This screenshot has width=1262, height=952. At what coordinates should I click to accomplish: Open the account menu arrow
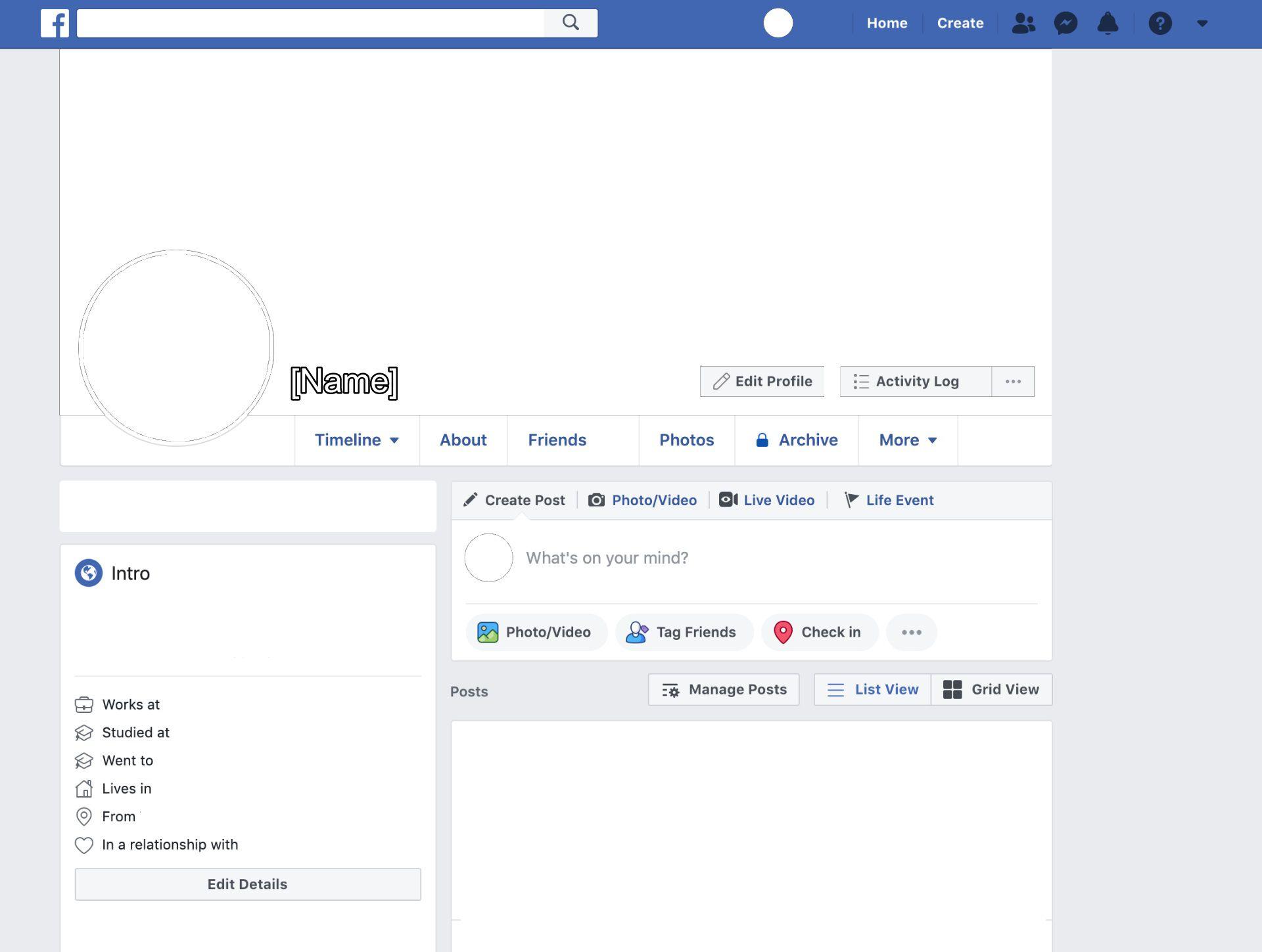1202,23
